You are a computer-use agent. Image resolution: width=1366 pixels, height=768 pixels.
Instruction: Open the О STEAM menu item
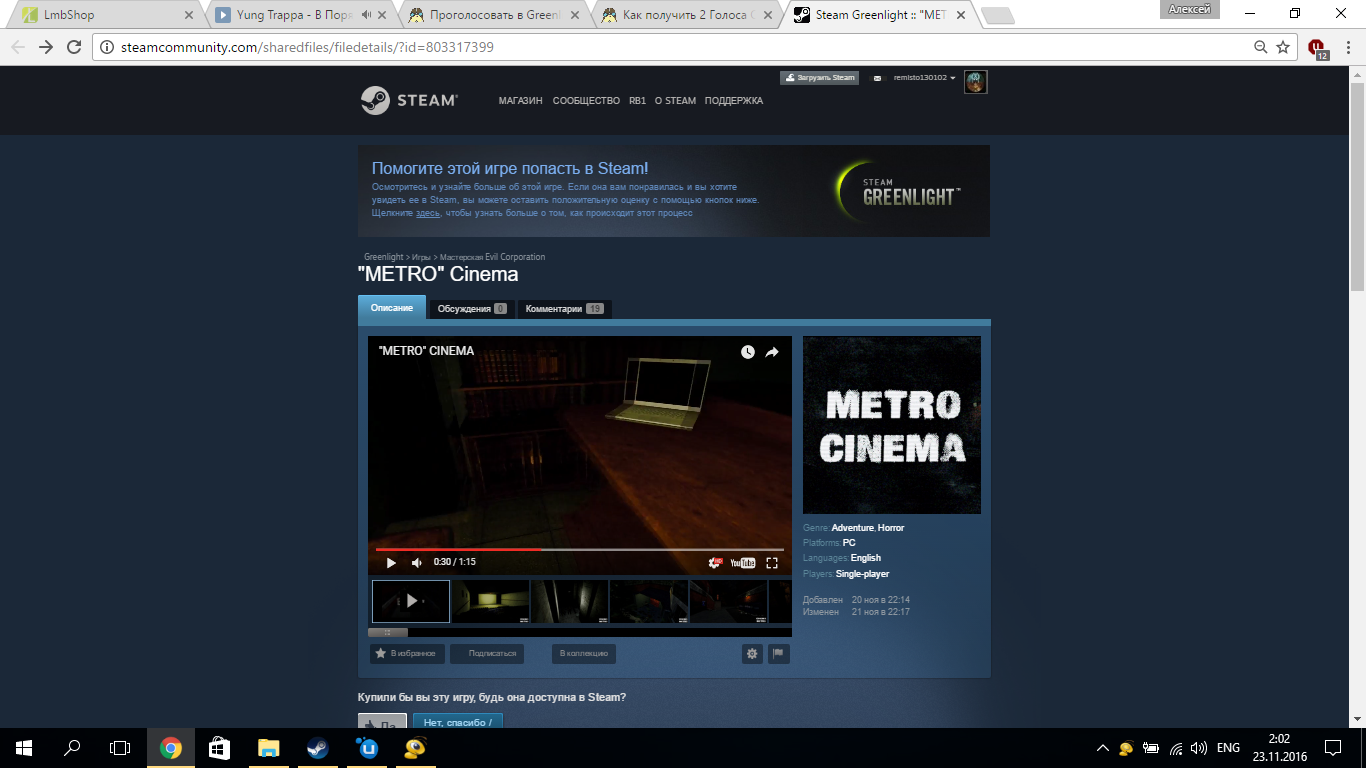pos(675,101)
